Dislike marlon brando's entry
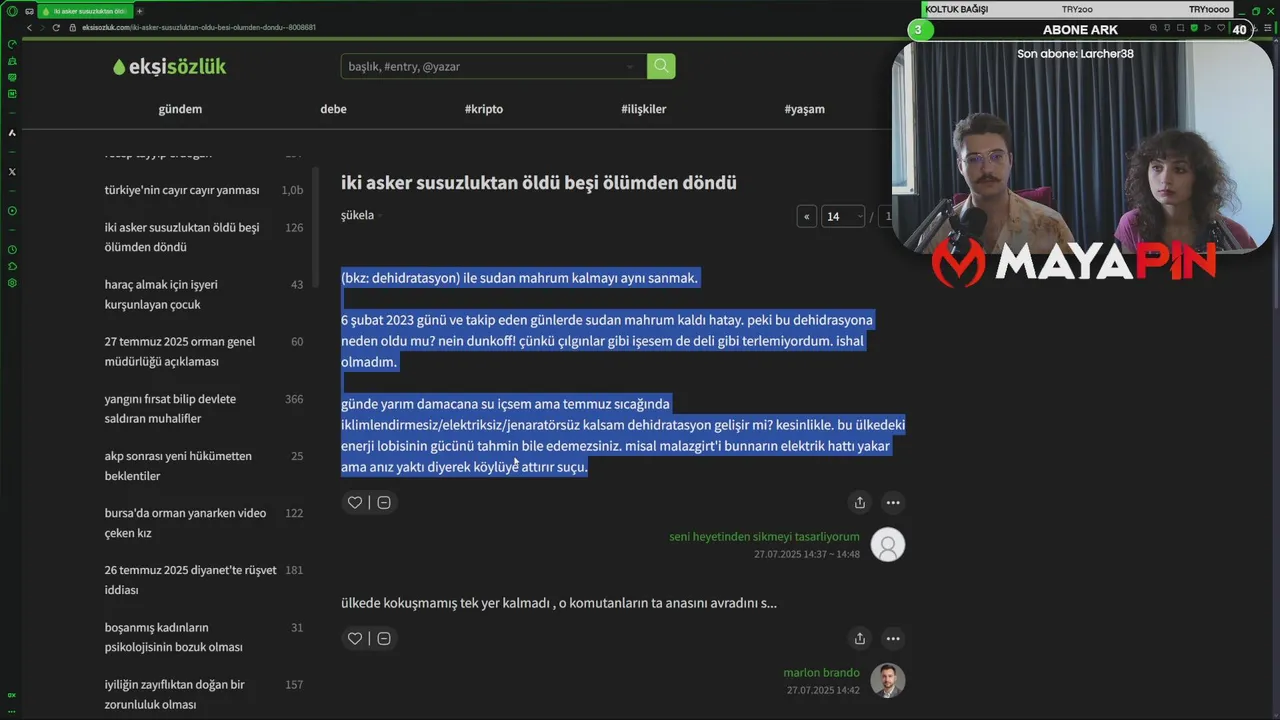 tap(384, 638)
